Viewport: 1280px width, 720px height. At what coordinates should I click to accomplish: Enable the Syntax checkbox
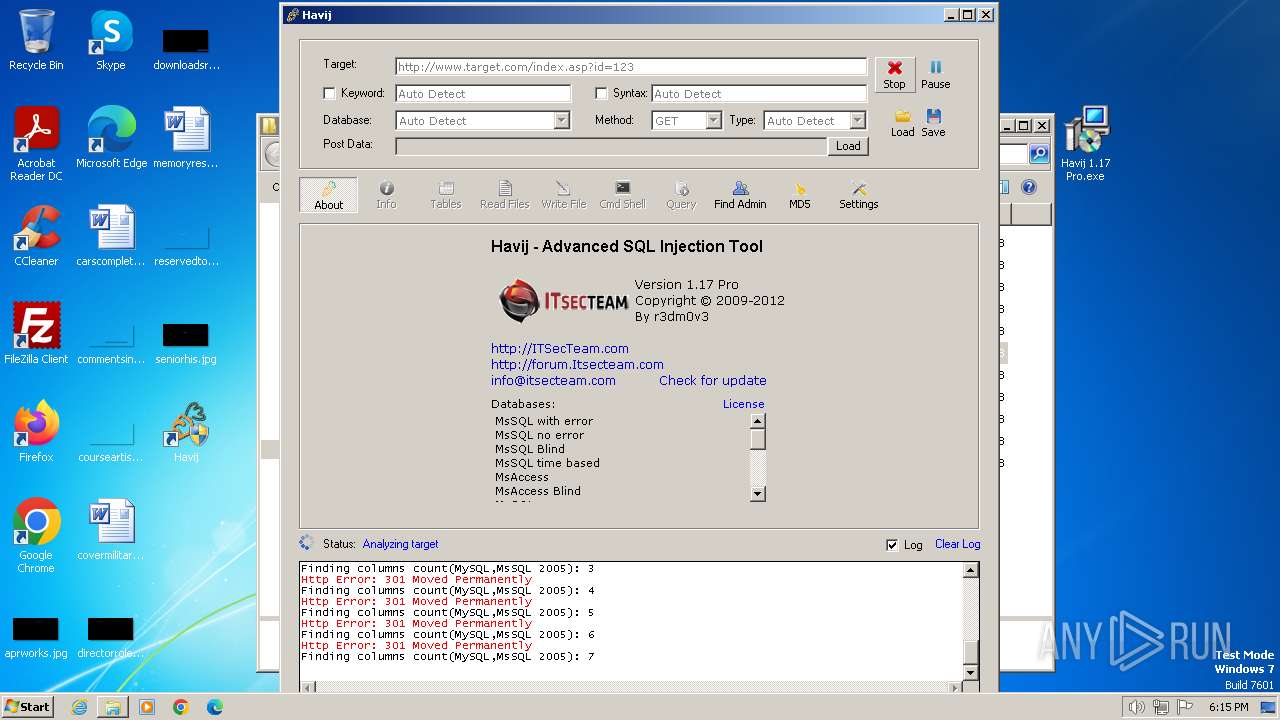click(x=601, y=93)
